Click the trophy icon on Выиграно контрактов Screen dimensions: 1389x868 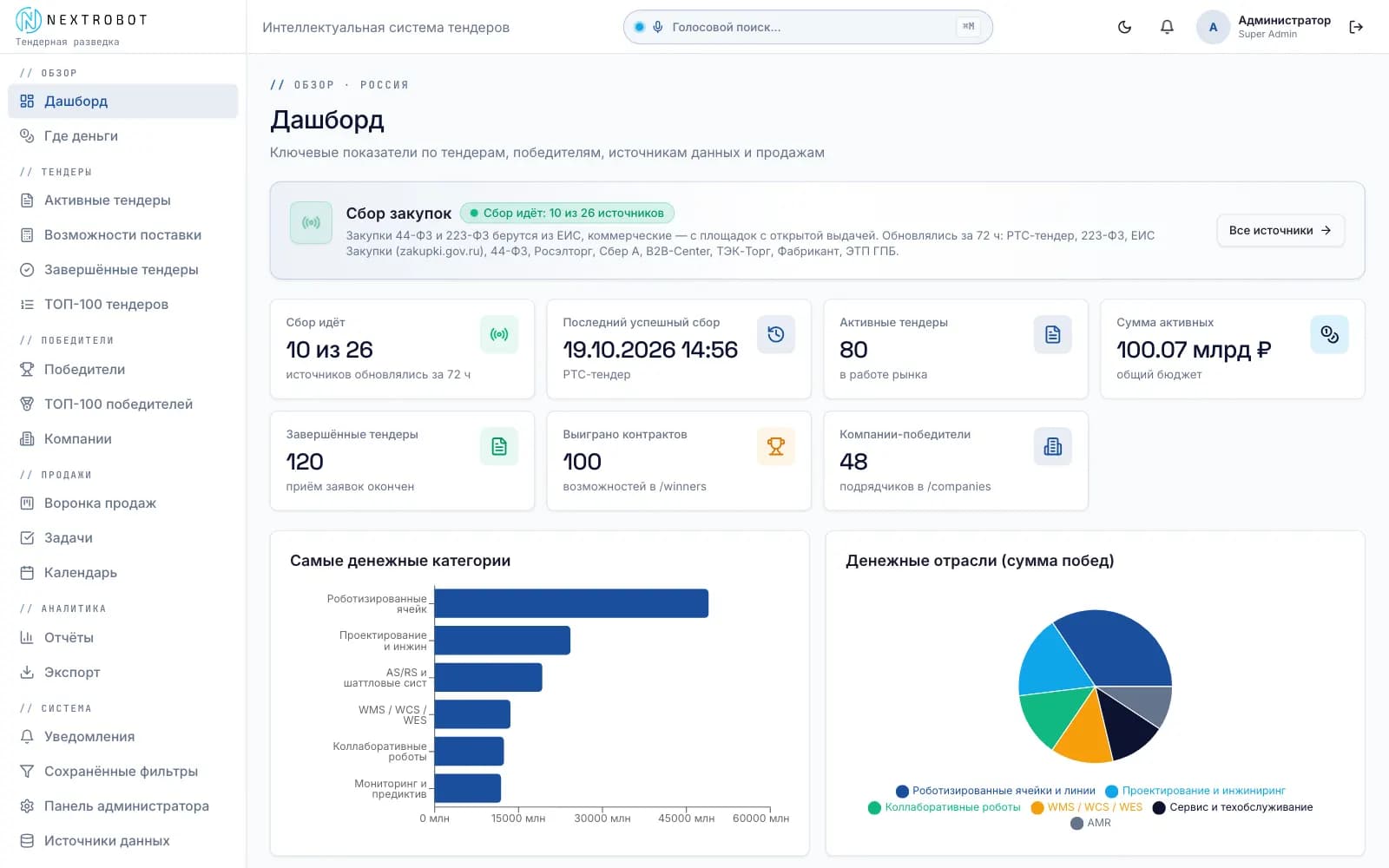(776, 446)
